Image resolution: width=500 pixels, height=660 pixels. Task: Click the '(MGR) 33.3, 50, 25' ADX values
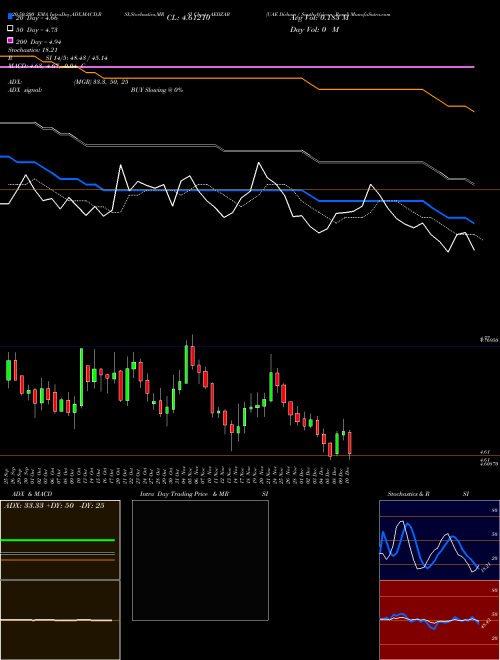(101, 82)
